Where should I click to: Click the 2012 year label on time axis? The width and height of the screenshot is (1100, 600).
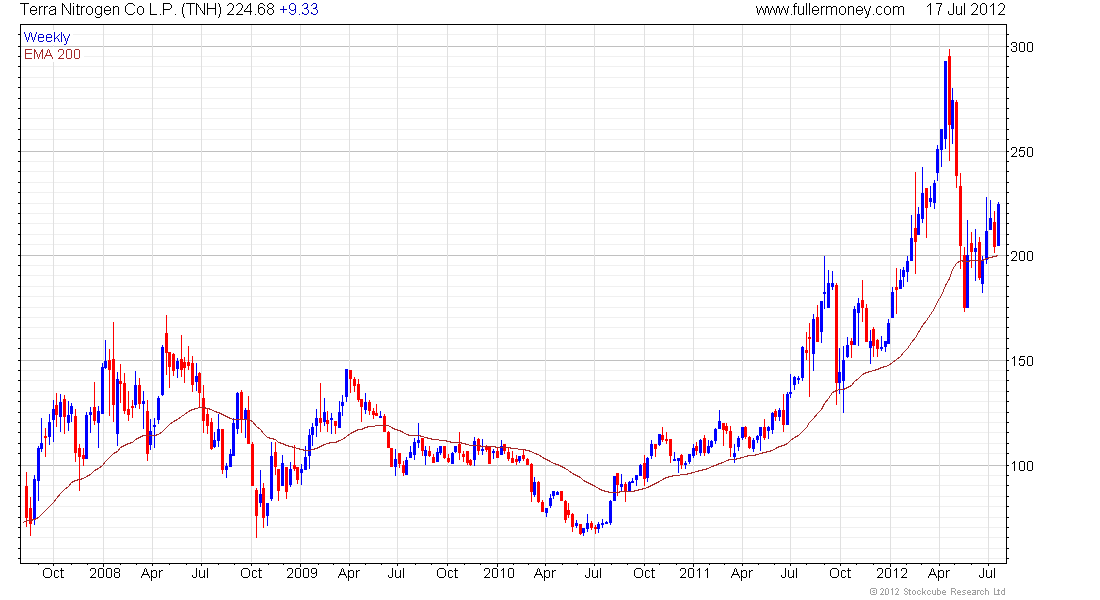coord(892,573)
